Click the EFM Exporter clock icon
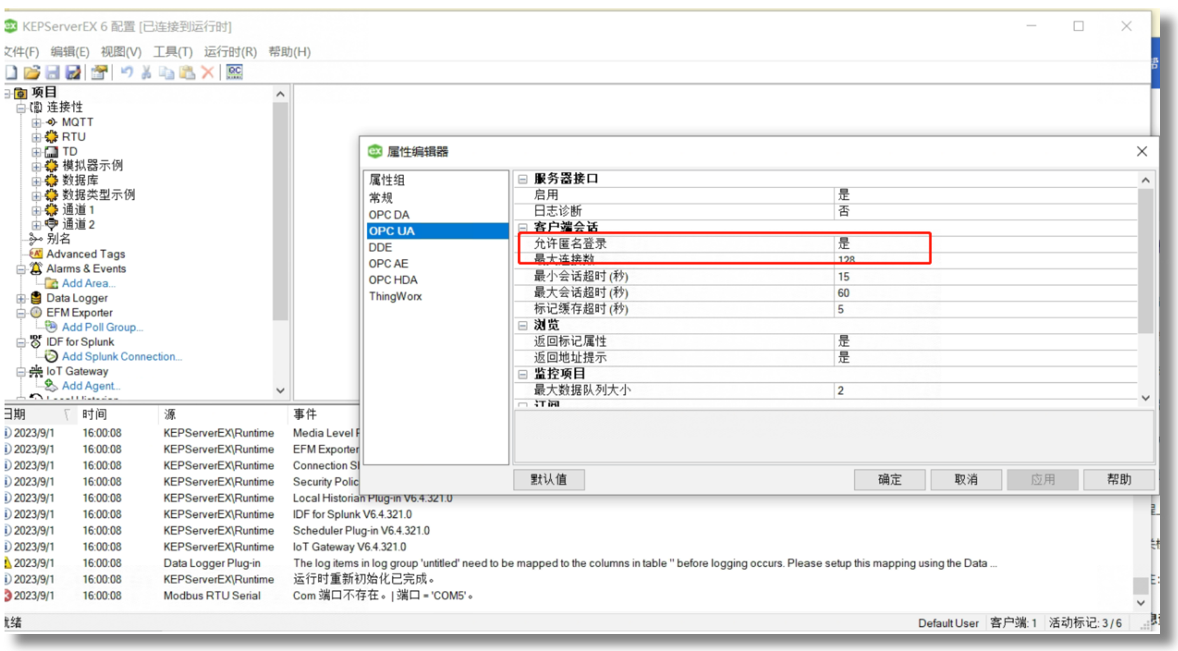 pos(36,312)
